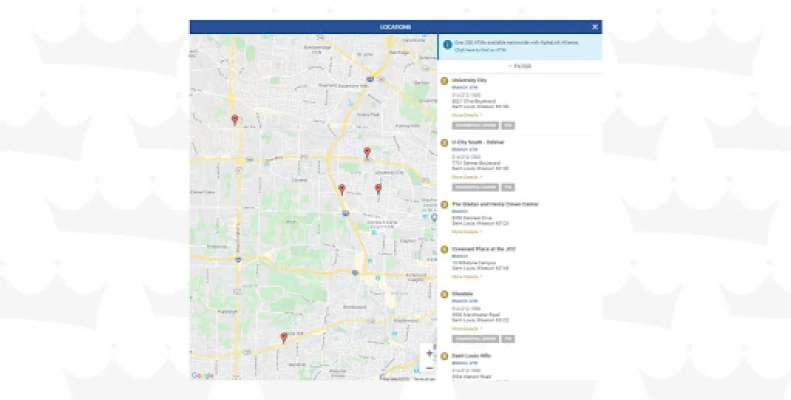Image resolution: width=791 pixels, height=400 pixels.
Task: Click Commercial Lender tag under University City
Action: tap(475, 126)
